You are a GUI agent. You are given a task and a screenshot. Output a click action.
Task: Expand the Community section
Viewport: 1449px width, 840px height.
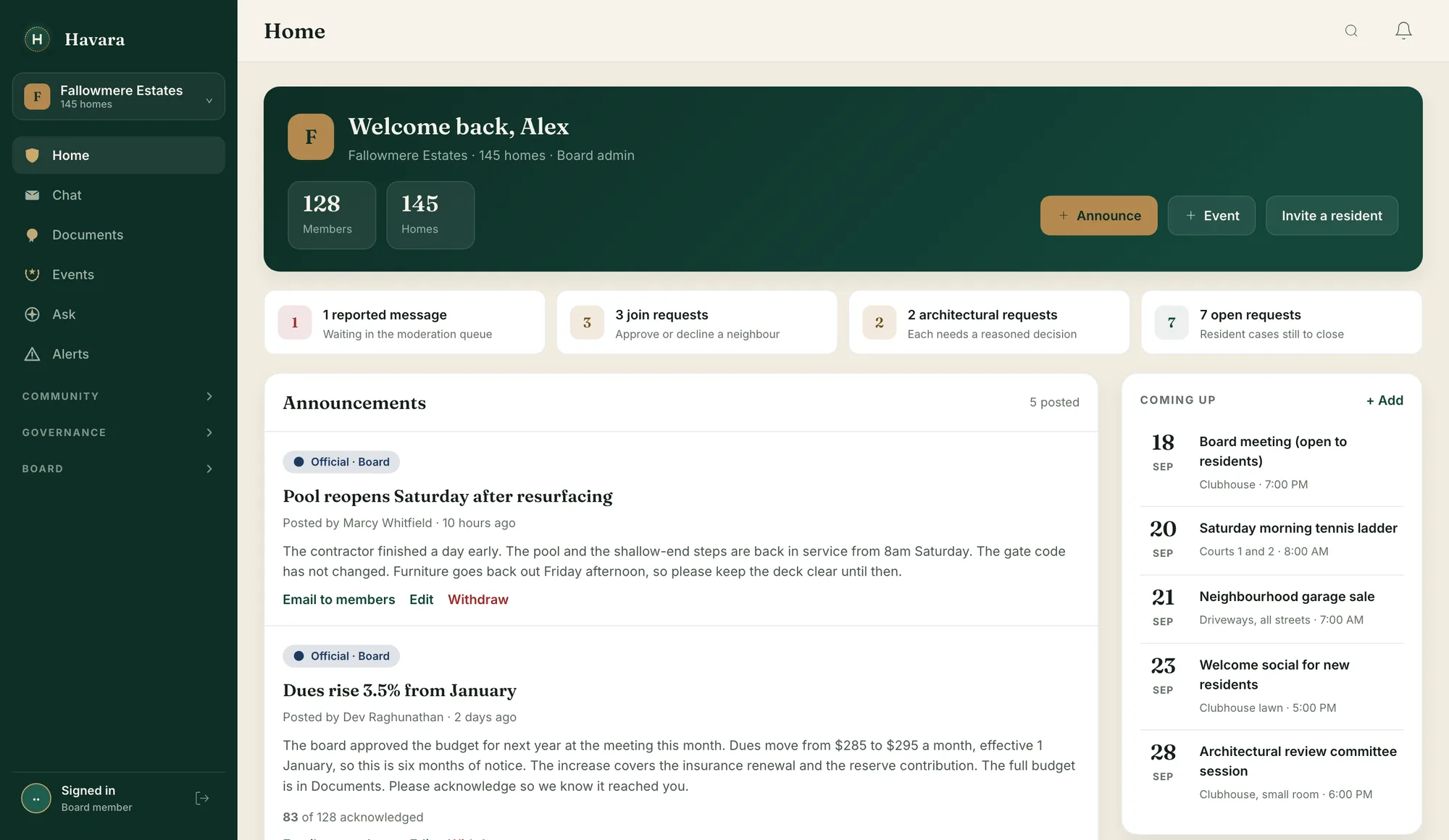tap(119, 396)
